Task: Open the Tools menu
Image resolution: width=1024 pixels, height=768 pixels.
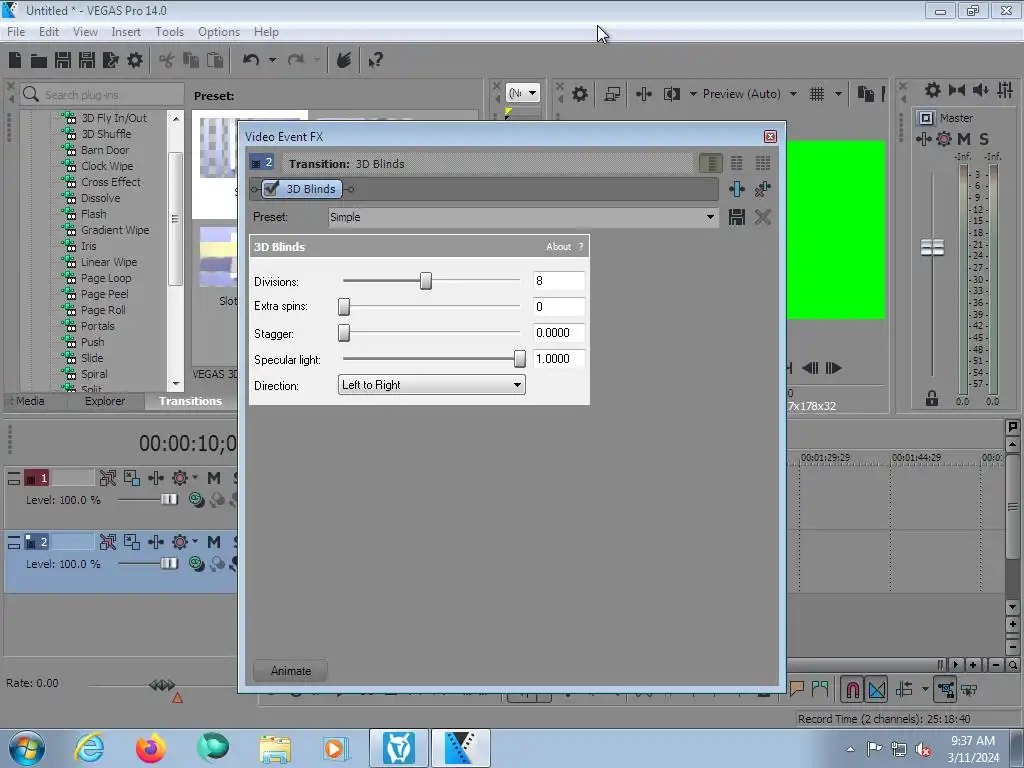Action: click(x=169, y=31)
